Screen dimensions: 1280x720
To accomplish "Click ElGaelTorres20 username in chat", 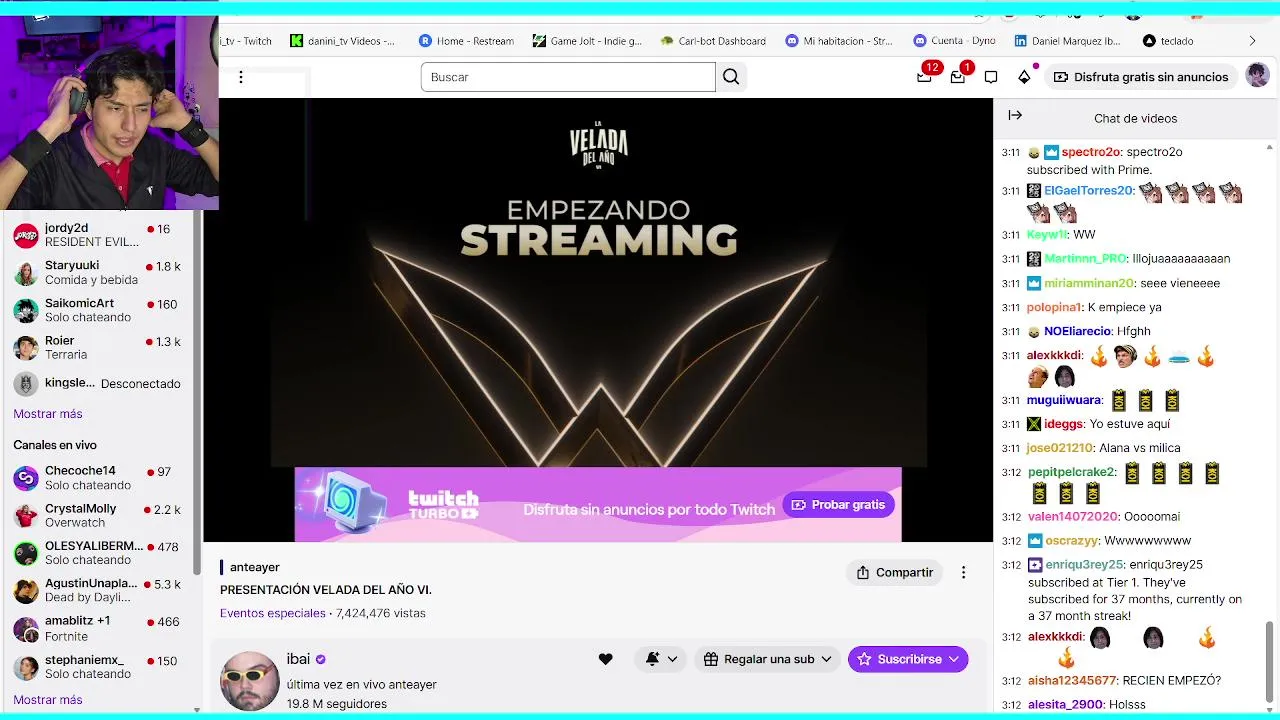I will point(1088,190).
